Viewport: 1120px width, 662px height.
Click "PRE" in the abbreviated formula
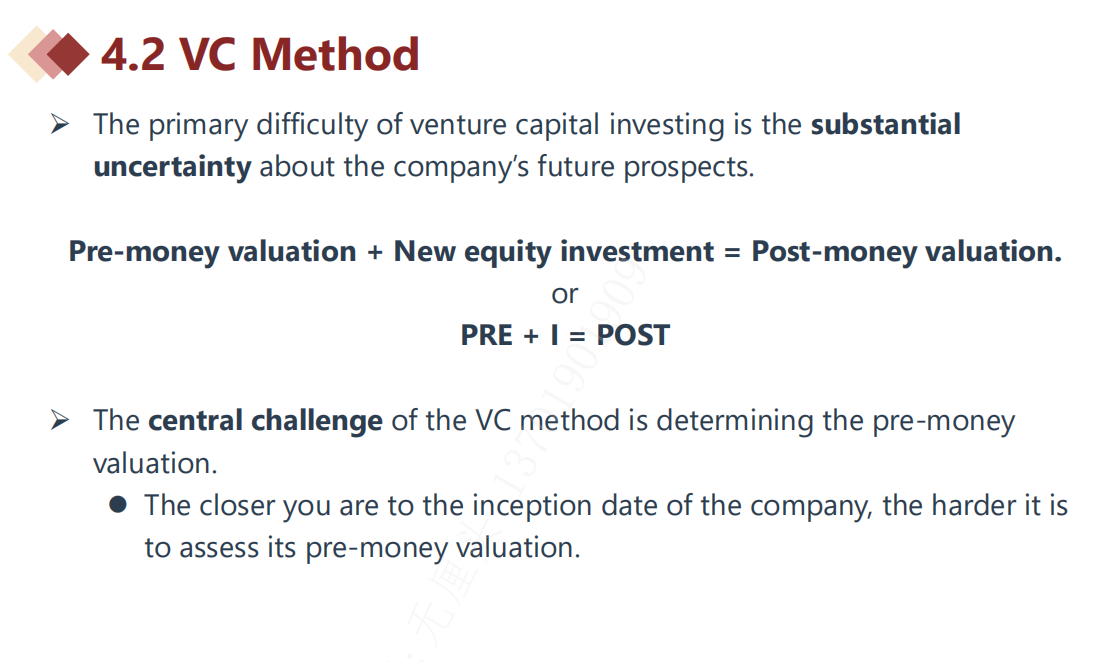point(487,335)
